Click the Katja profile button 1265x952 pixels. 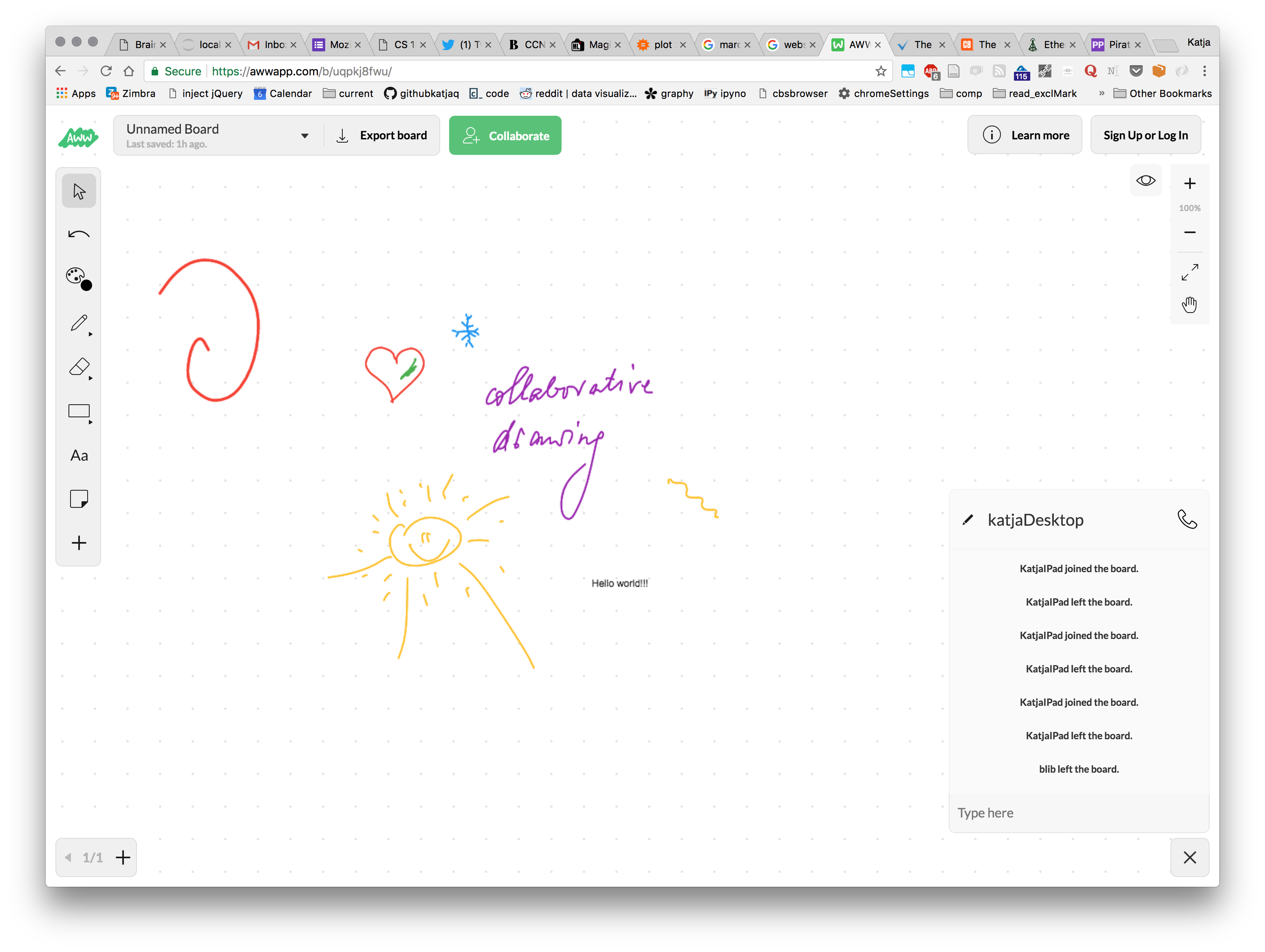pyautogui.click(x=1198, y=42)
